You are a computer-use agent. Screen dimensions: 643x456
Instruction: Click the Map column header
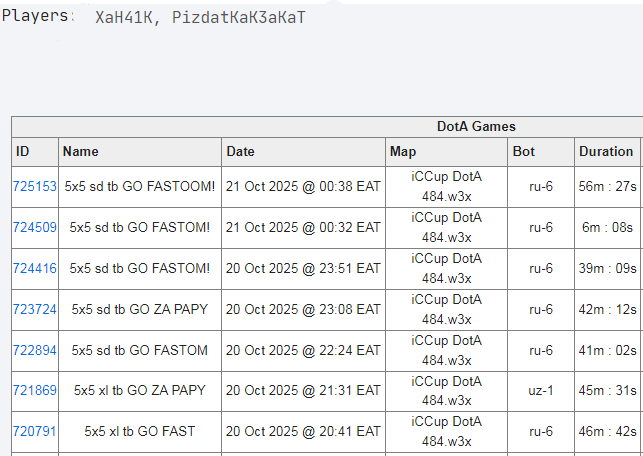[x=403, y=151]
